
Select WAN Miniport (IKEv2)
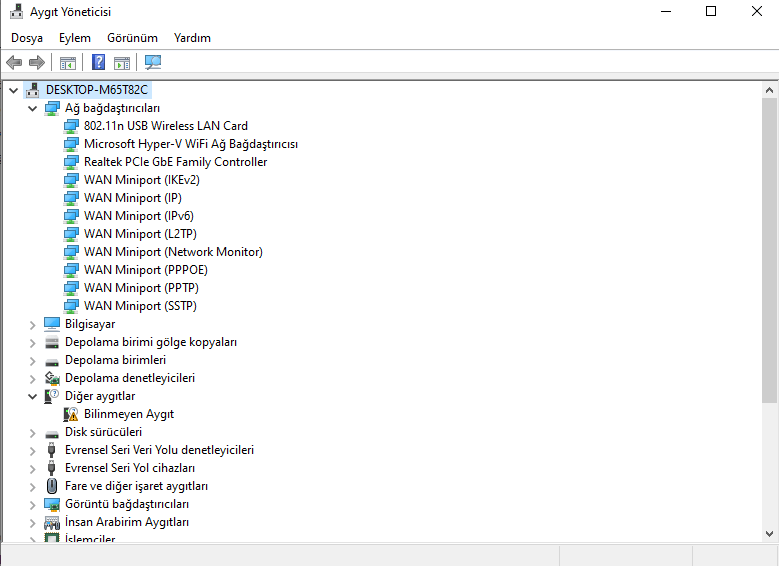(x=142, y=180)
